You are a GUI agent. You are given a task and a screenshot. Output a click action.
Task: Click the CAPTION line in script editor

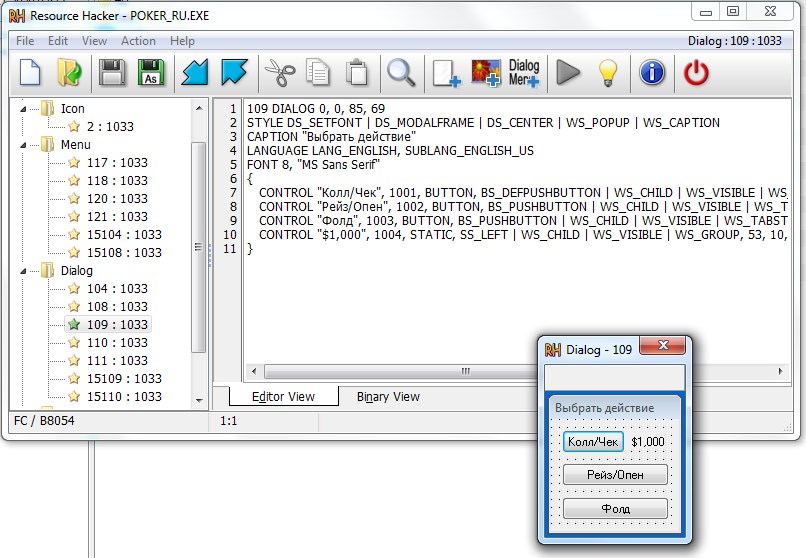coord(332,137)
